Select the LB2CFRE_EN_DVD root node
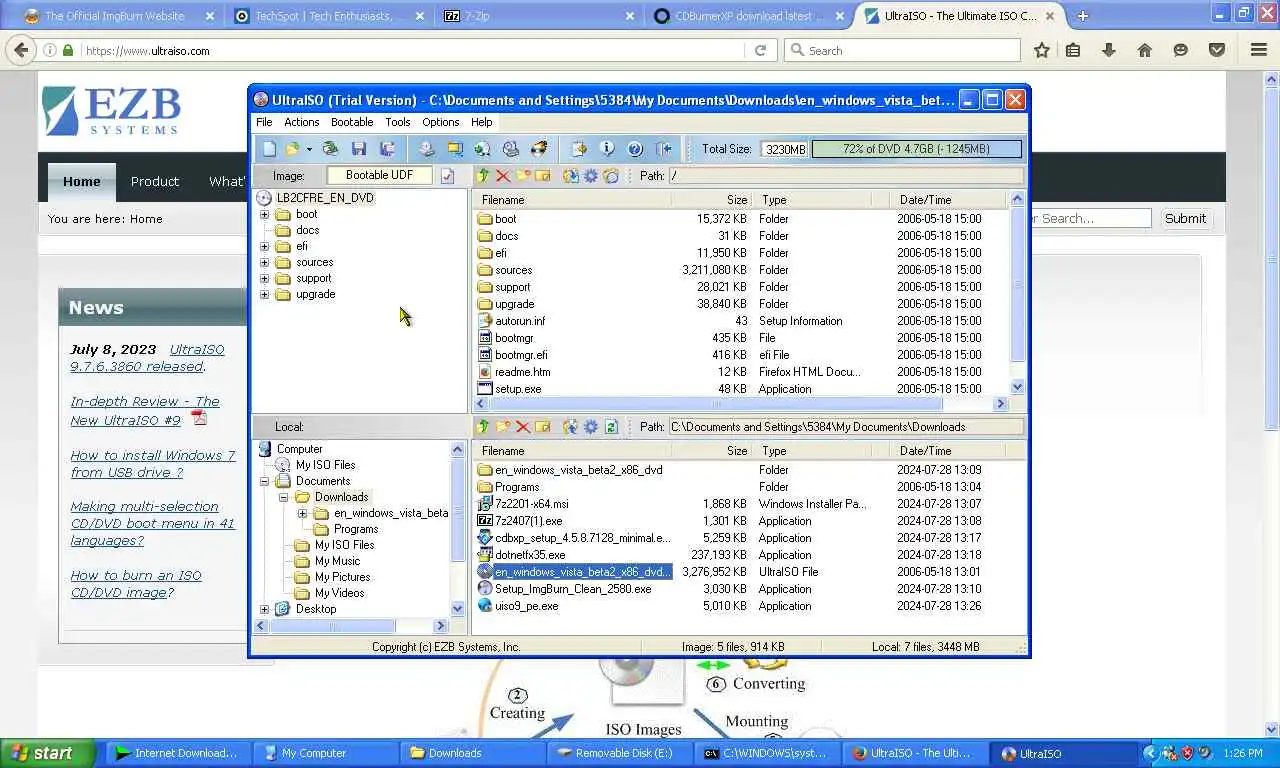Viewport: 1280px width, 768px height. [x=325, y=198]
